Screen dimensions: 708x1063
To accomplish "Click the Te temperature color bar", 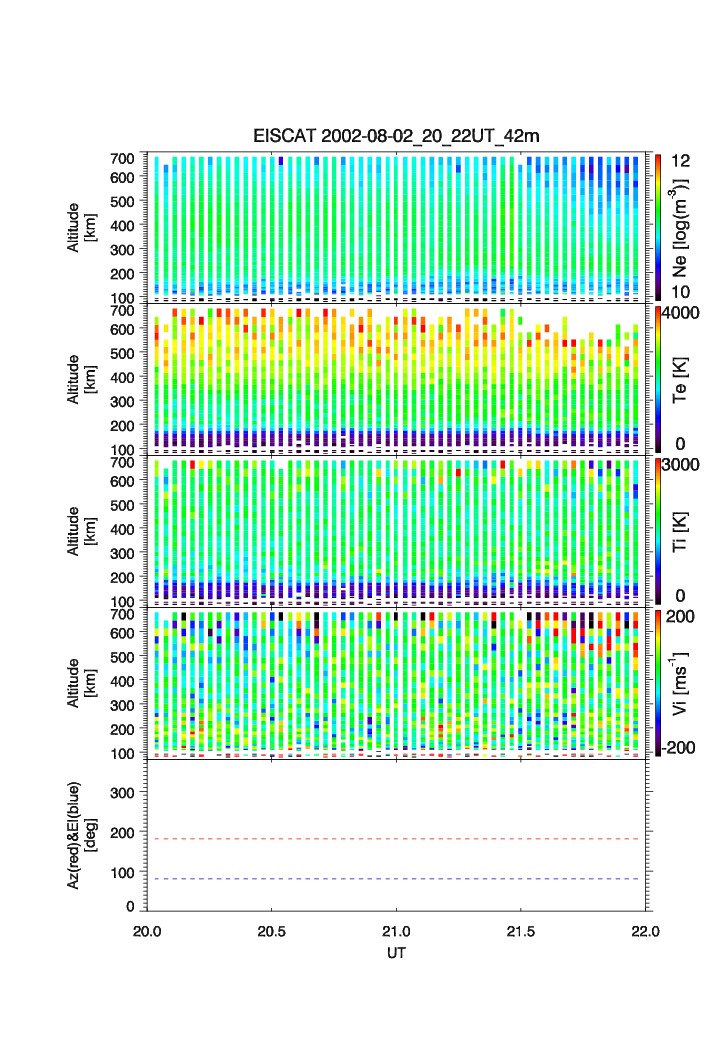I will pos(658,380).
